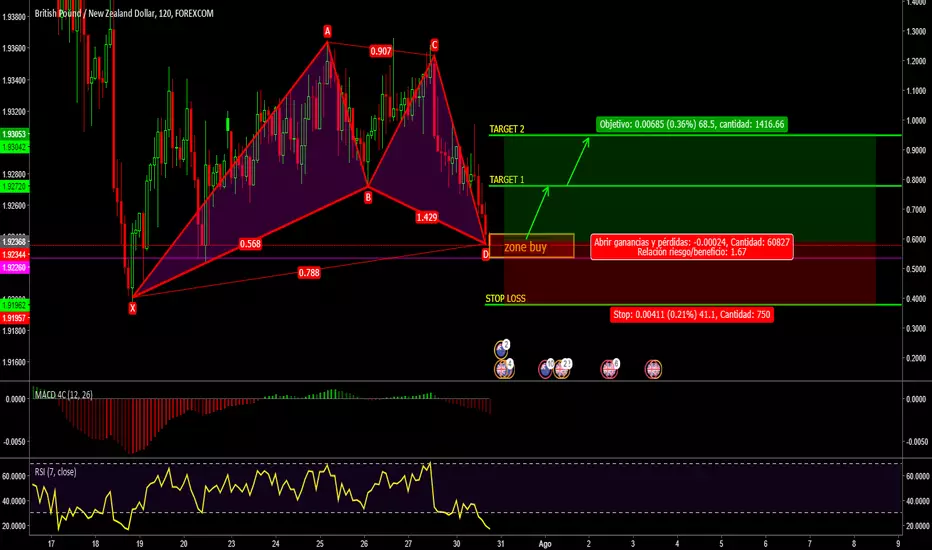Viewport: 932px width, 550px height.
Task: Select the TARGET 2 text label
Action: (x=506, y=129)
